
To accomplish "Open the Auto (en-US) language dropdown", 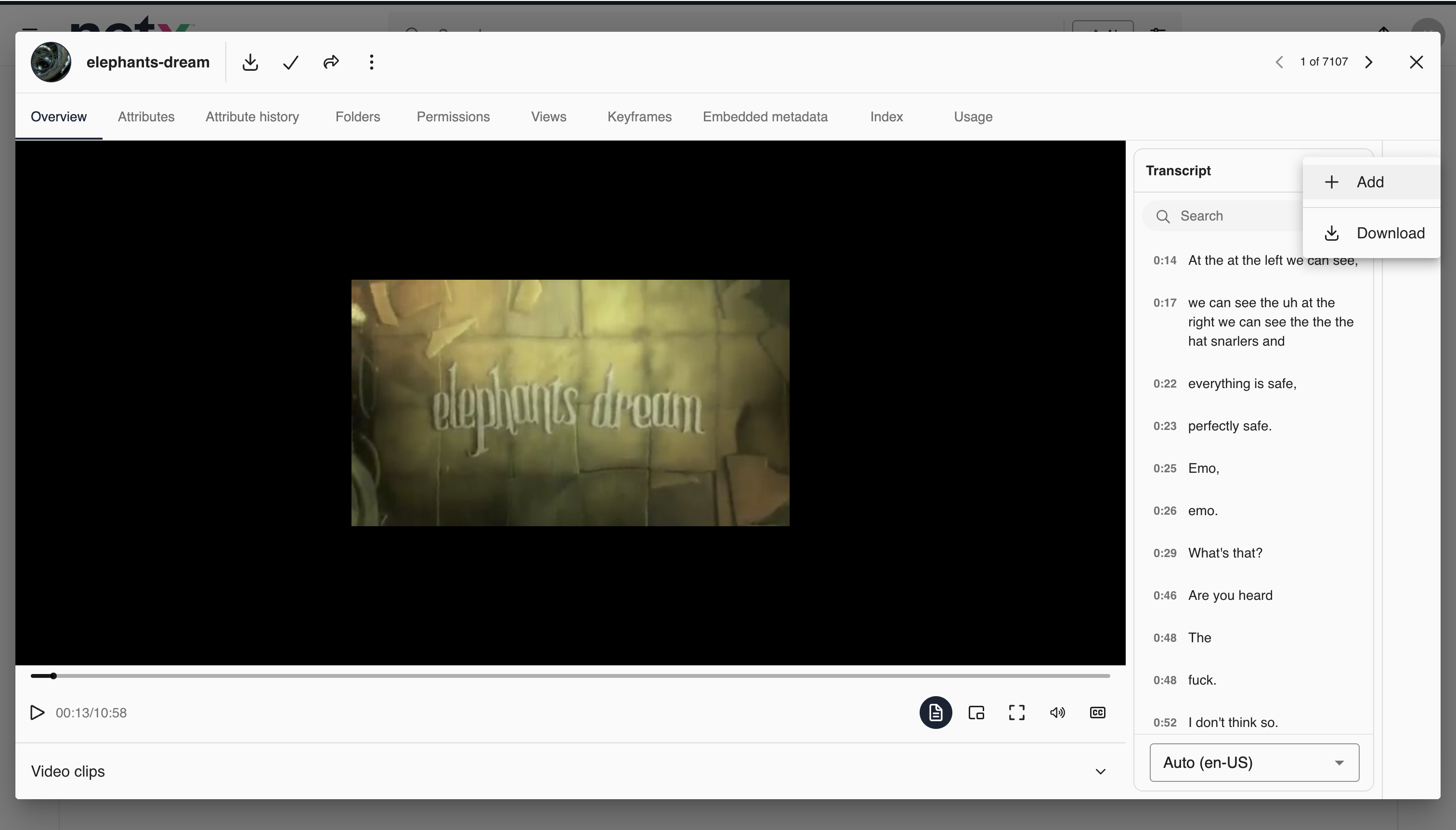I will coord(1254,763).
